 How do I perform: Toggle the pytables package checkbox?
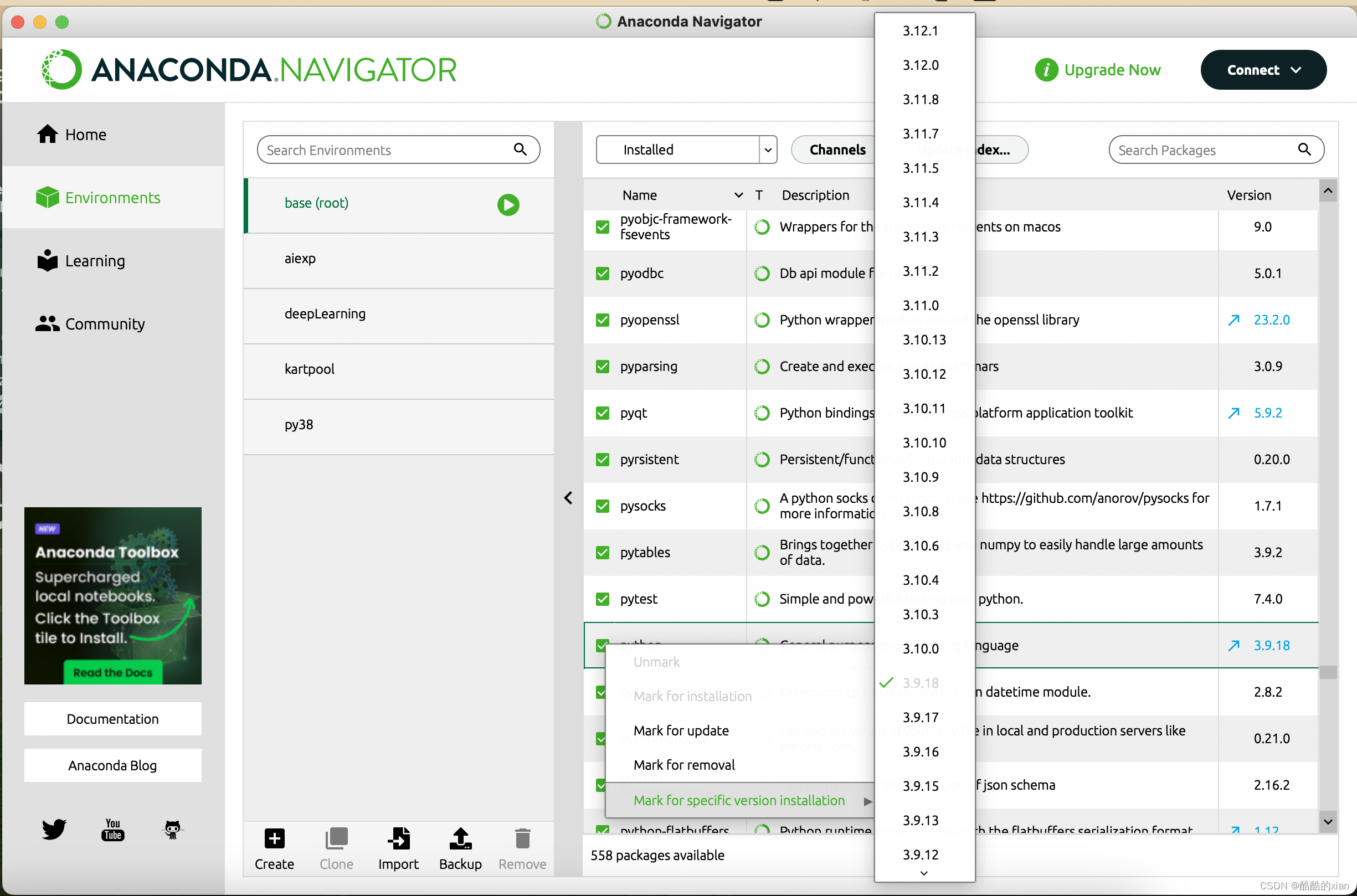601,552
